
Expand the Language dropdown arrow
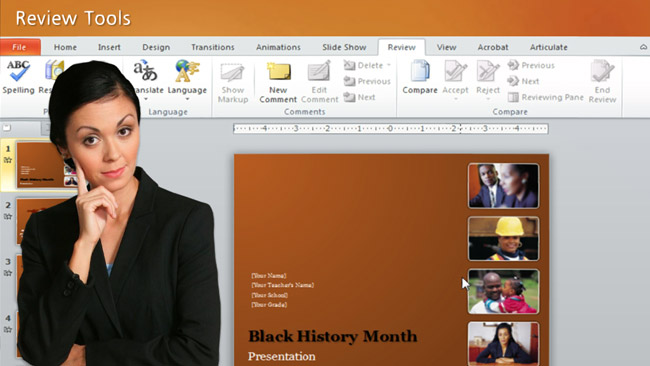point(187,99)
